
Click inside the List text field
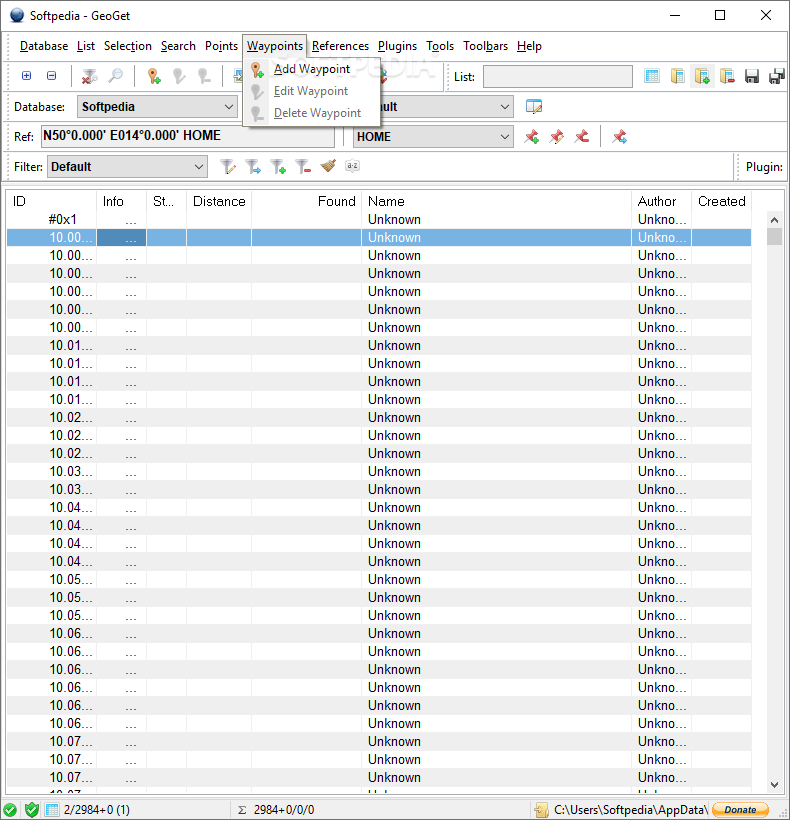click(x=557, y=76)
